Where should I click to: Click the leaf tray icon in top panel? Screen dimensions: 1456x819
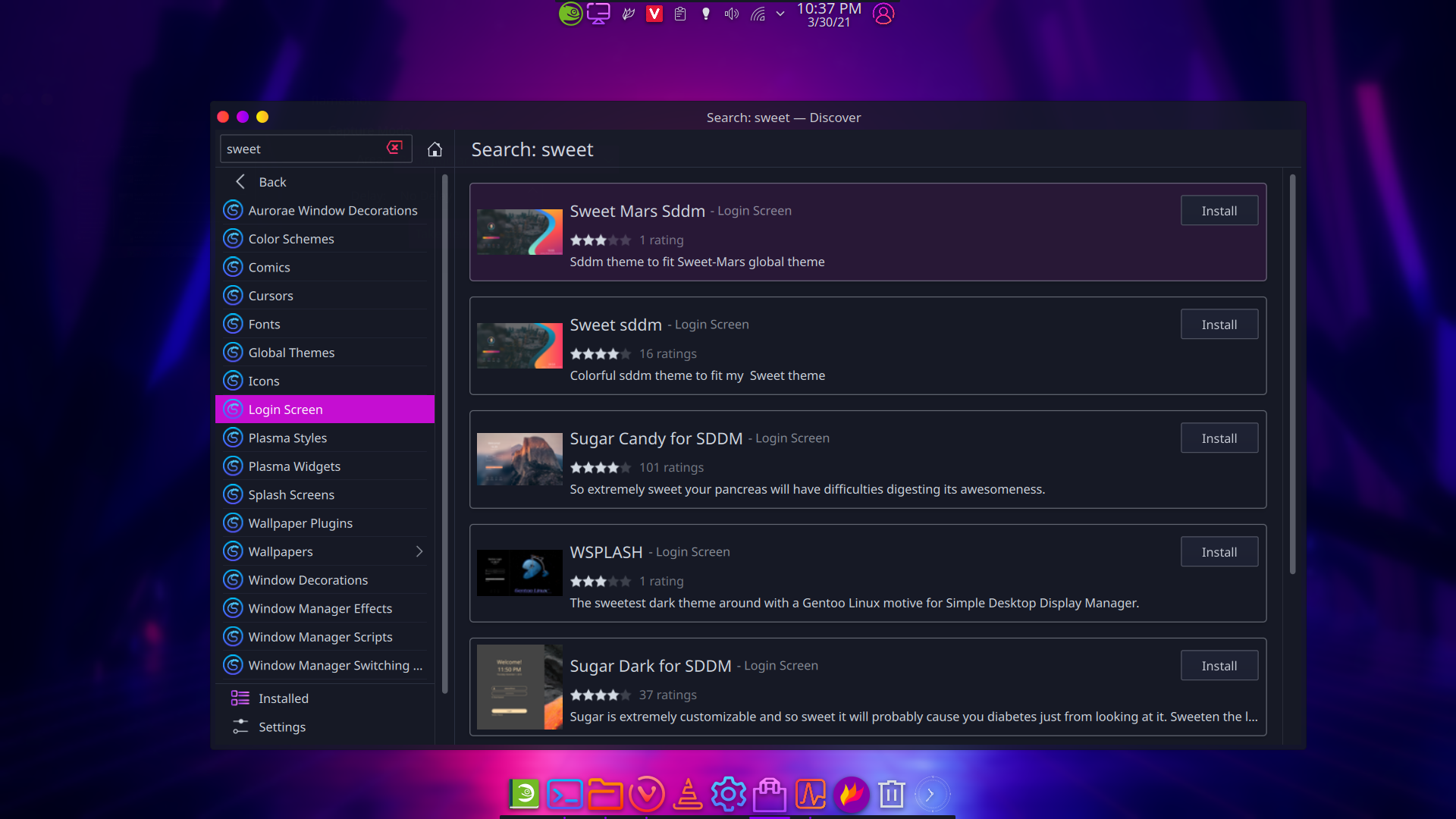[x=629, y=14]
